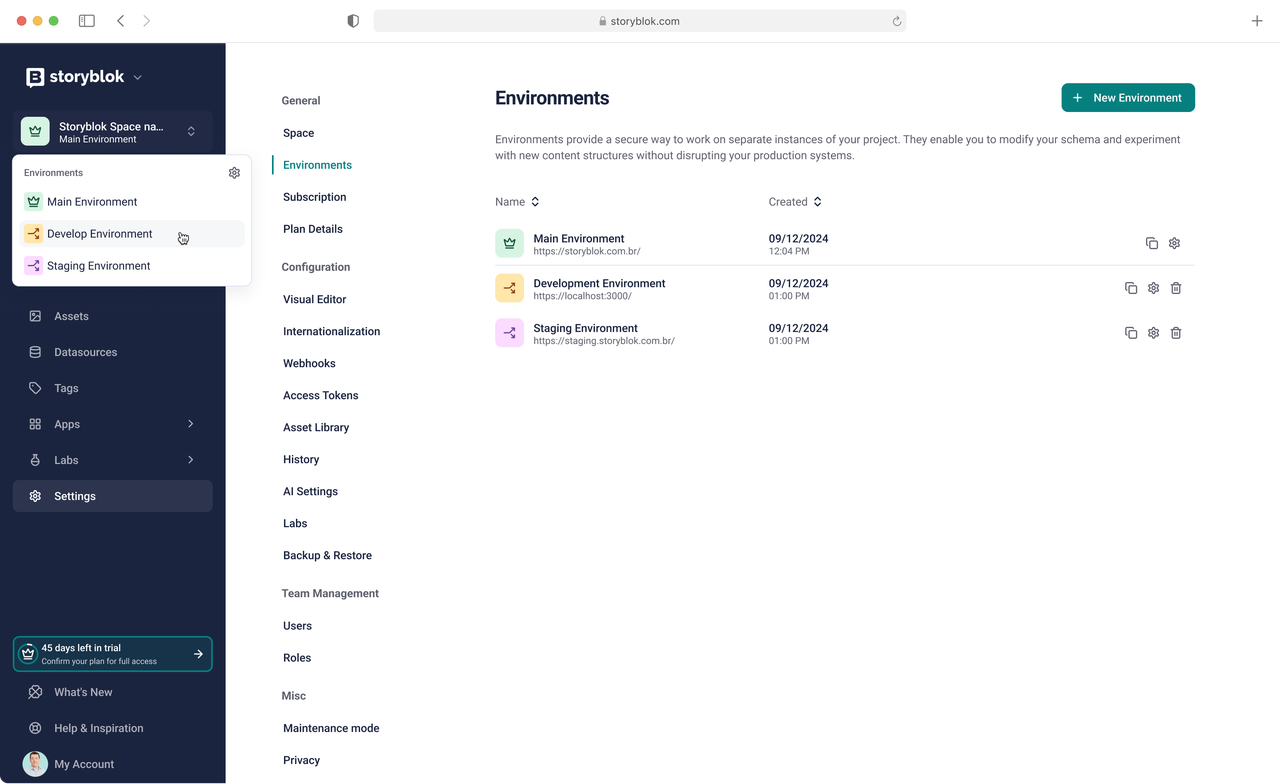The image size is (1280, 784).
Task: Click the Main Environment crown icon in table
Action: point(509,243)
